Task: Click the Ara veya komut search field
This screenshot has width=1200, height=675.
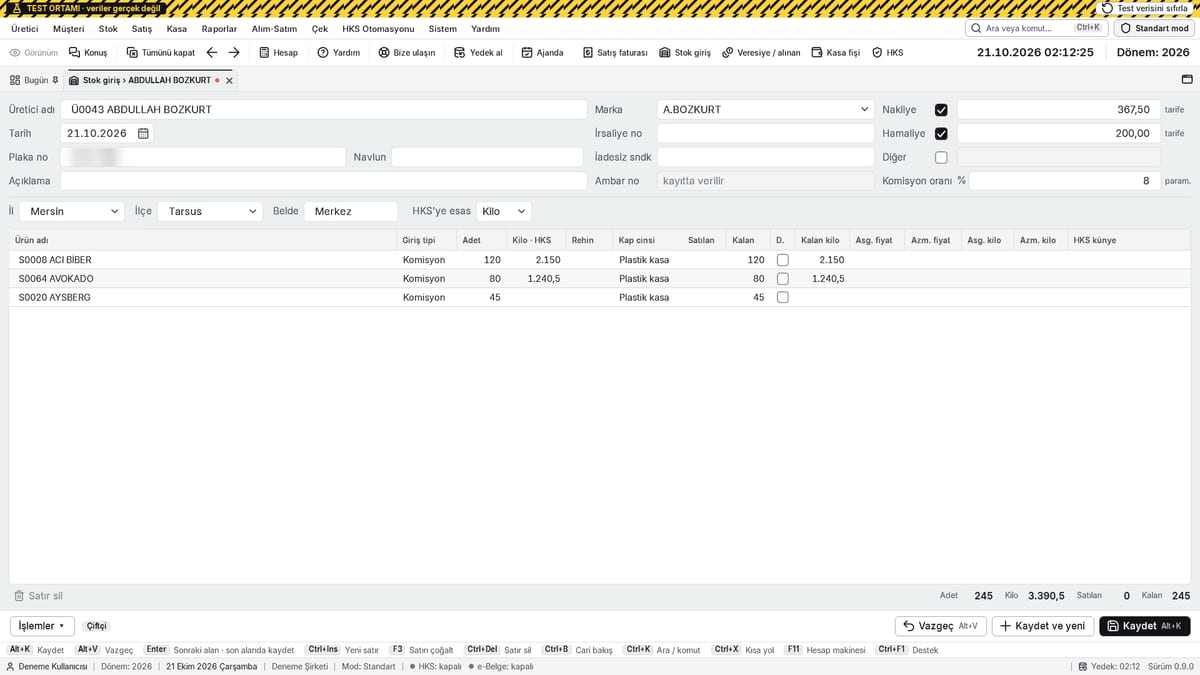Action: (1037, 28)
